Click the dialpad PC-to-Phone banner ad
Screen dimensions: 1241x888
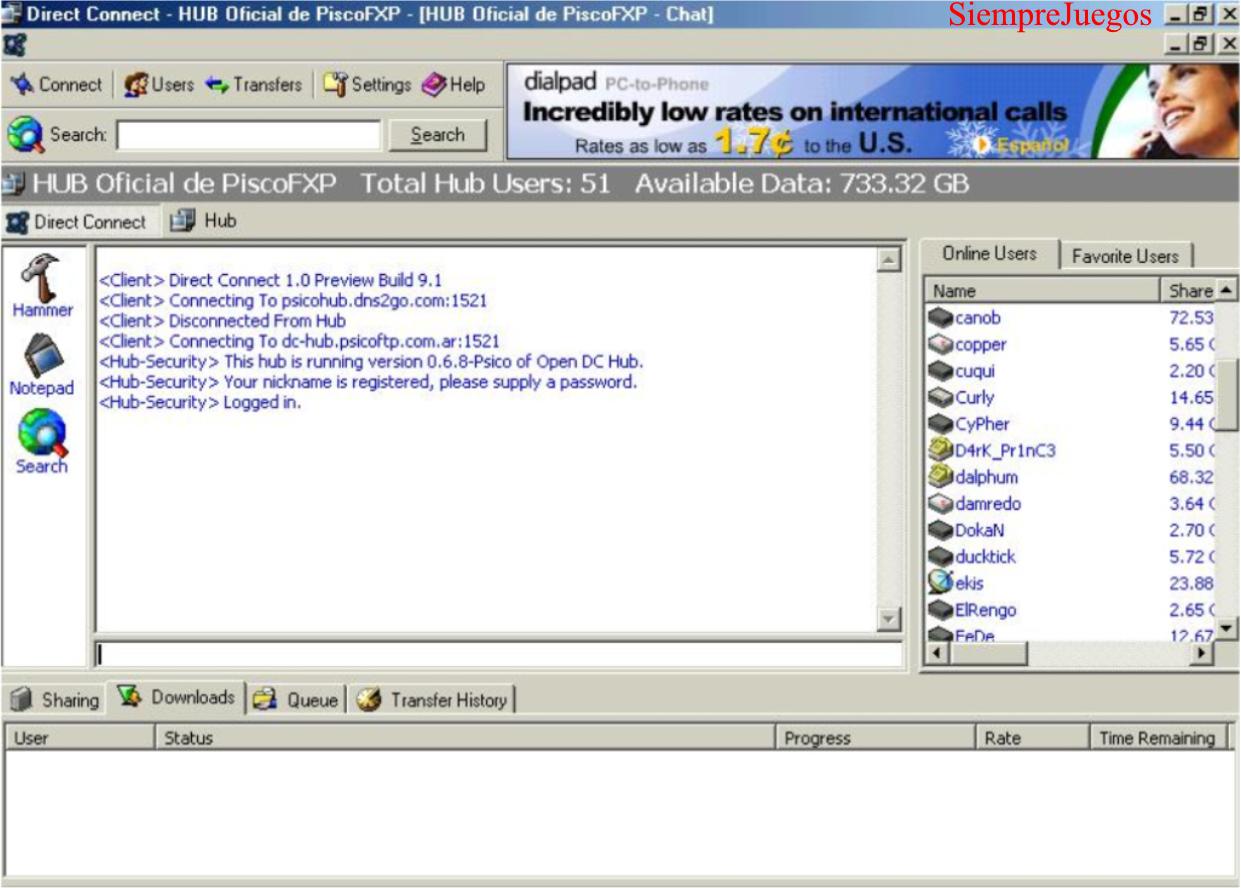click(x=871, y=111)
